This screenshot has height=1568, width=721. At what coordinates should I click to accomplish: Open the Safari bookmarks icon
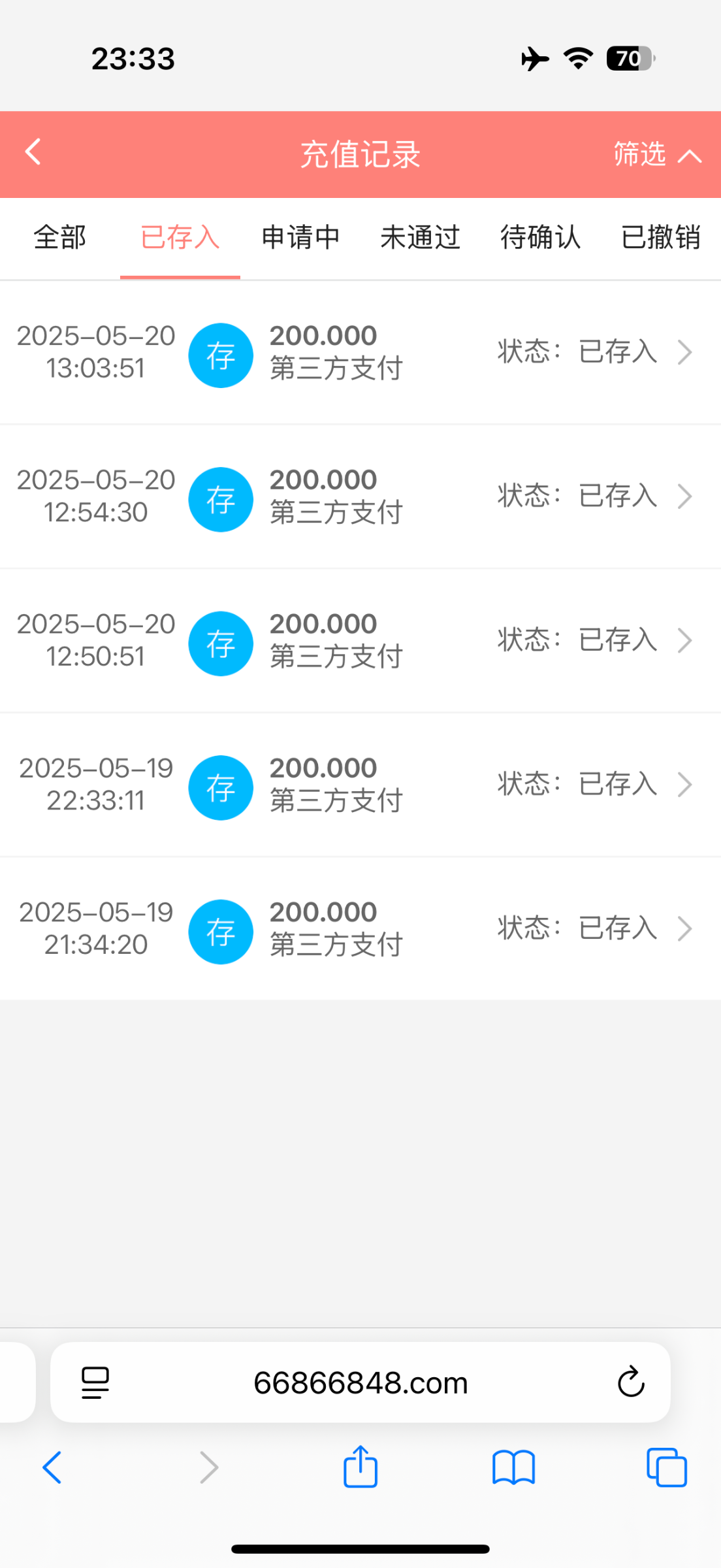click(514, 1467)
